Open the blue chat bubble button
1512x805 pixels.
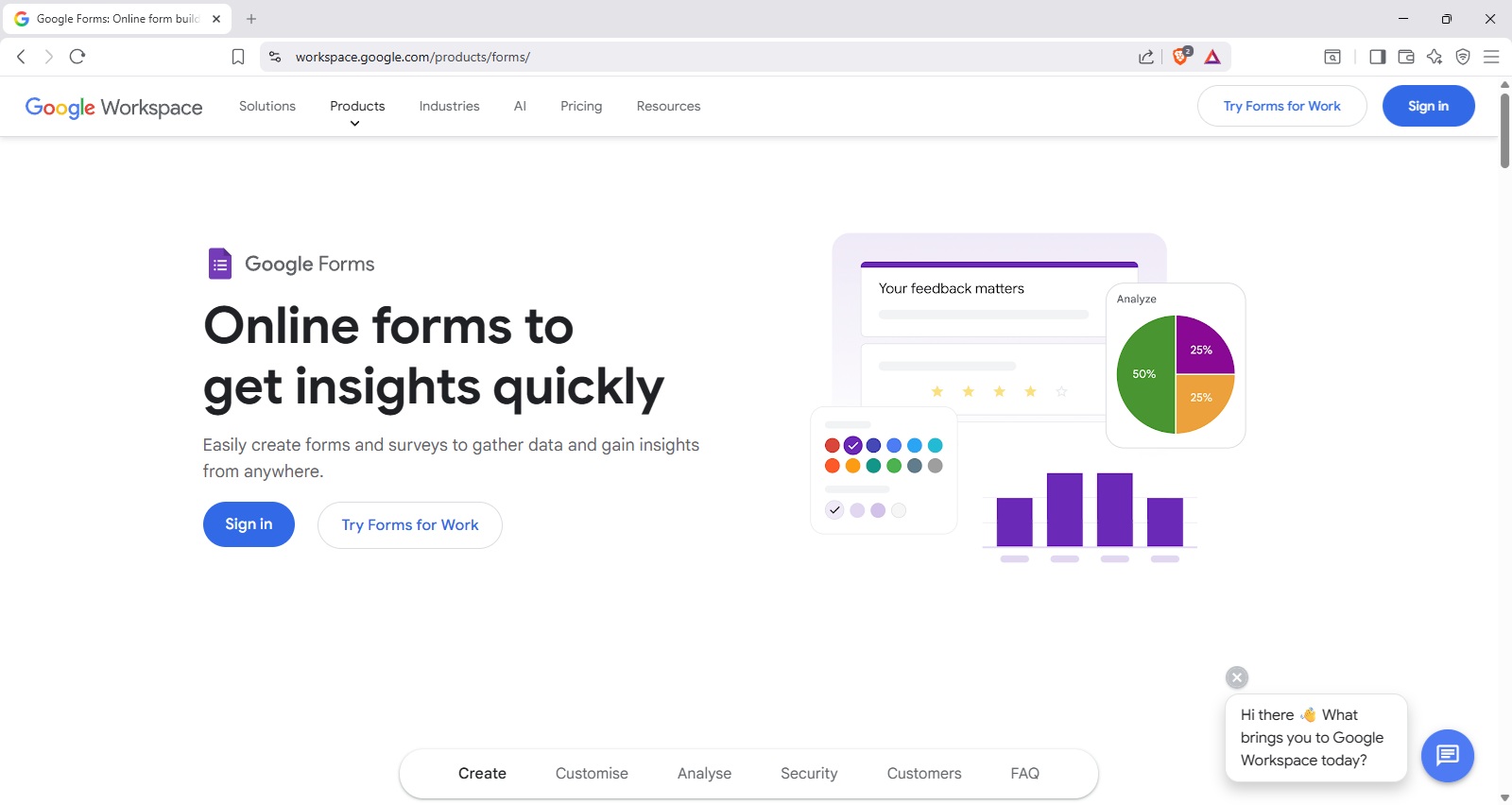[x=1447, y=755]
